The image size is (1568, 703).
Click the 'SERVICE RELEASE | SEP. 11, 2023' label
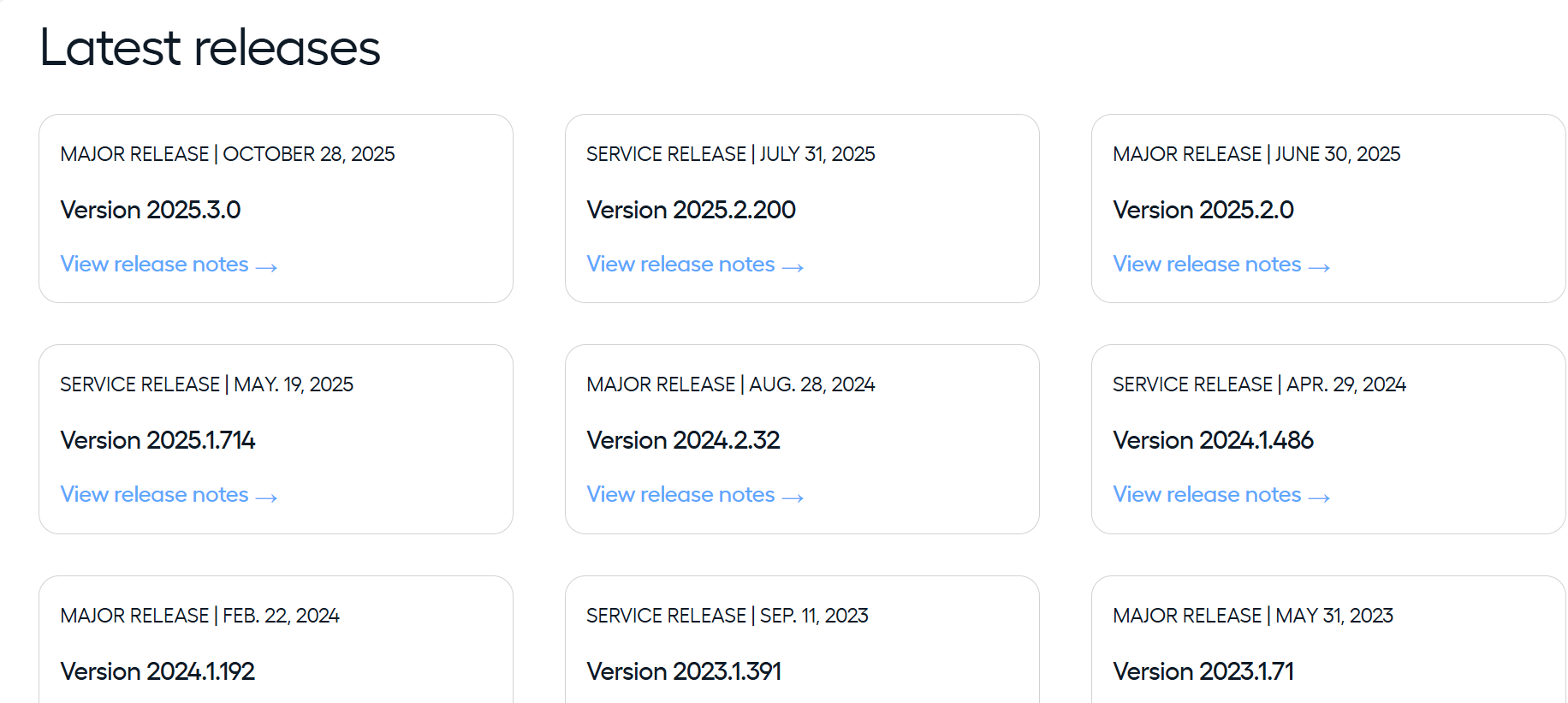tap(727, 616)
